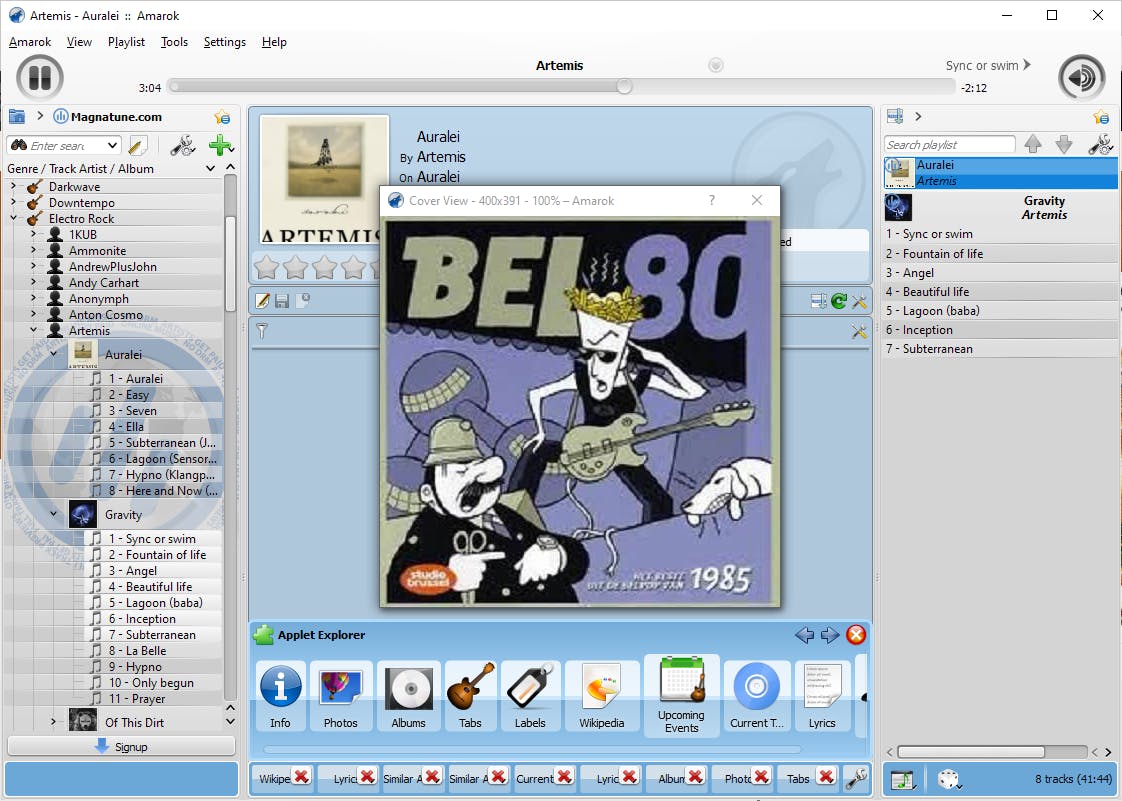
Task: Click the playlist bookmarks star icon
Action: (x=1101, y=117)
